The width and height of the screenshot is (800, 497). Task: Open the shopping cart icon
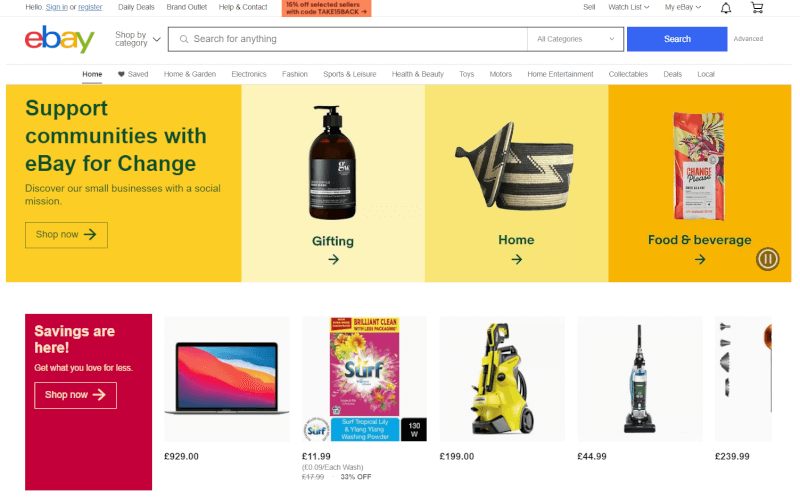point(757,8)
